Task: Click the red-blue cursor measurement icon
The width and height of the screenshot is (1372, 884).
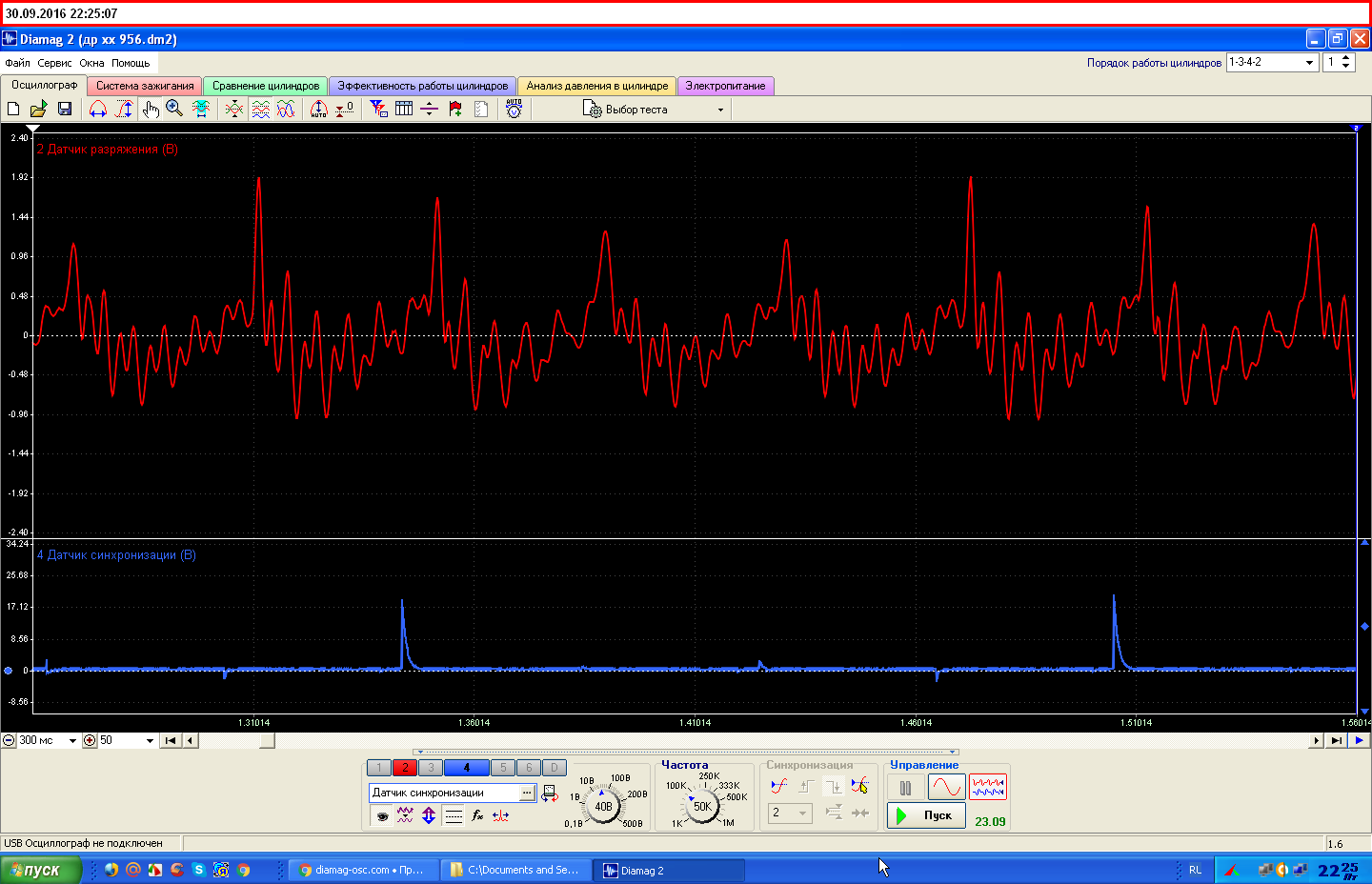Action: coord(500,815)
